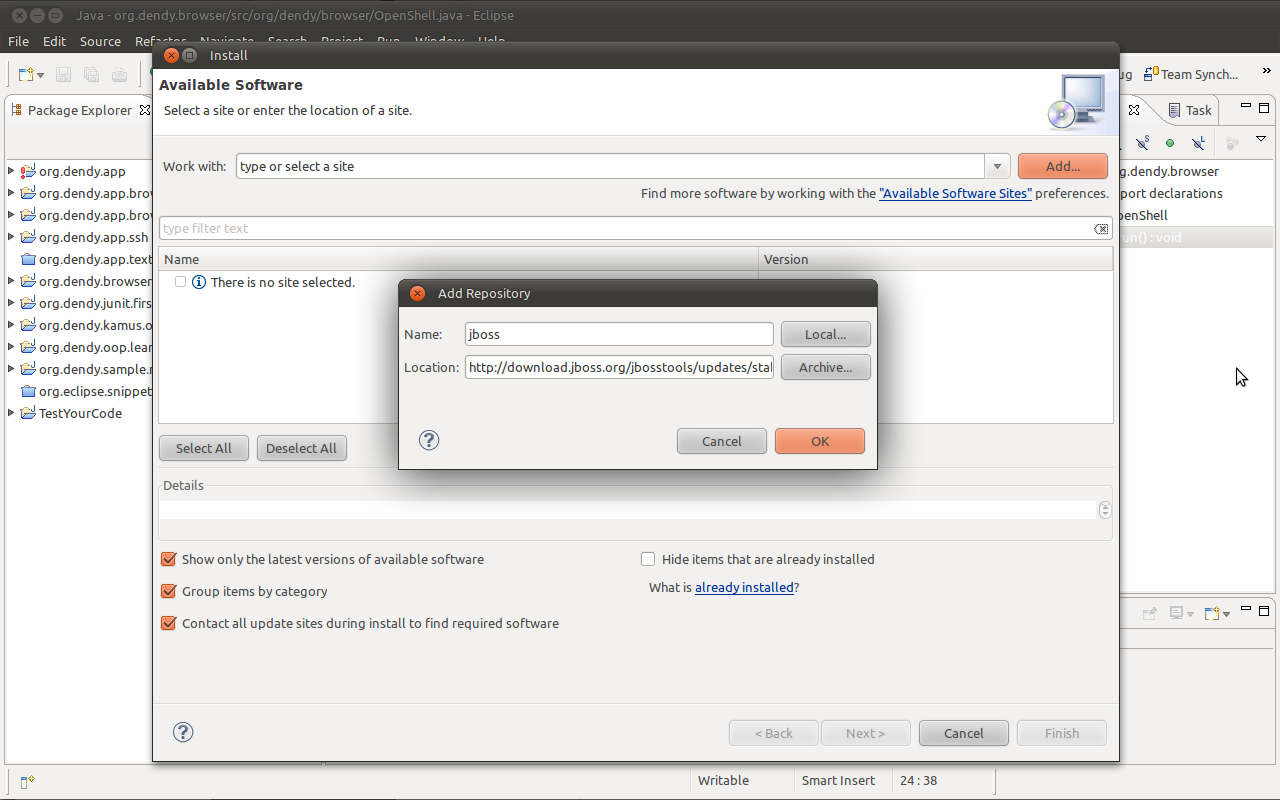Click the Select All button
Viewport: 1280px width, 800px height.
[x=204, y=448]
